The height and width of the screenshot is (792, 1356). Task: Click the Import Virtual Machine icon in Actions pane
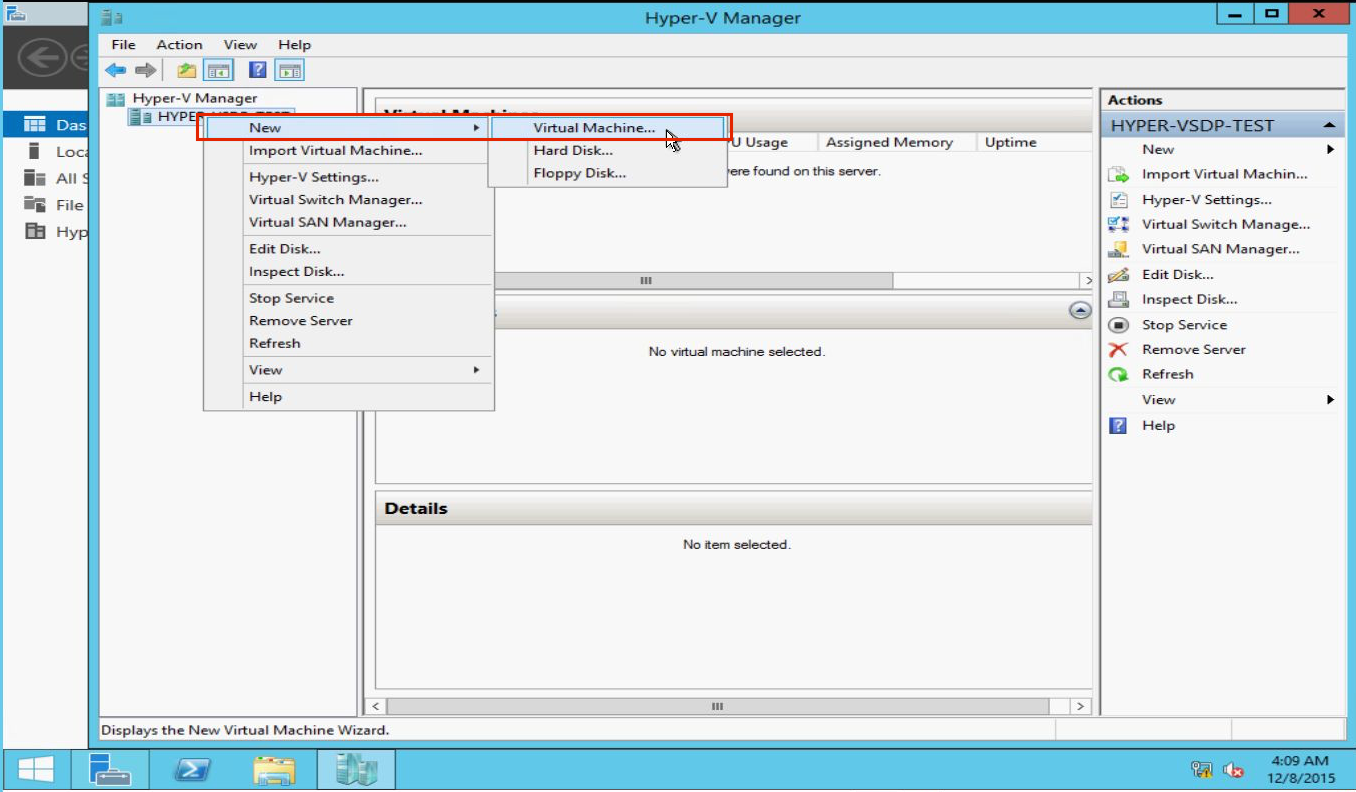1119,174
